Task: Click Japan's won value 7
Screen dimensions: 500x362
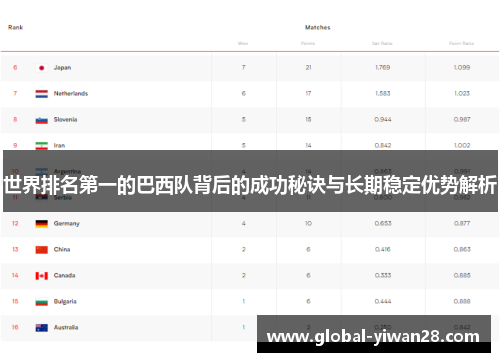Action: [x=244, y=67]
